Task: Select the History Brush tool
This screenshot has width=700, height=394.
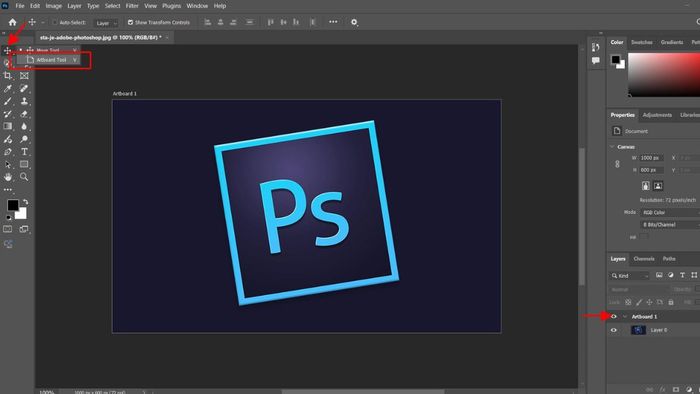Action: 8,114
